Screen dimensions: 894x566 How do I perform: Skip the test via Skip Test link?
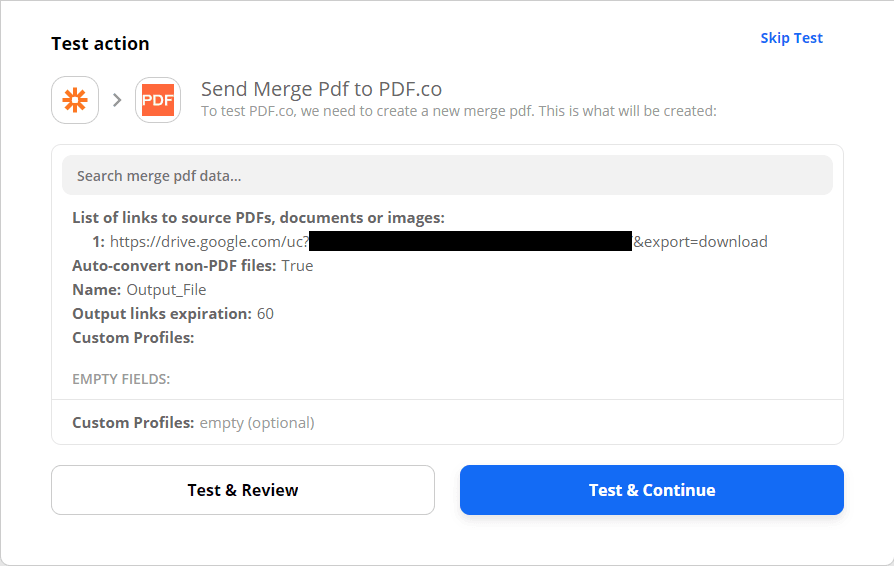tap(791, 38)
